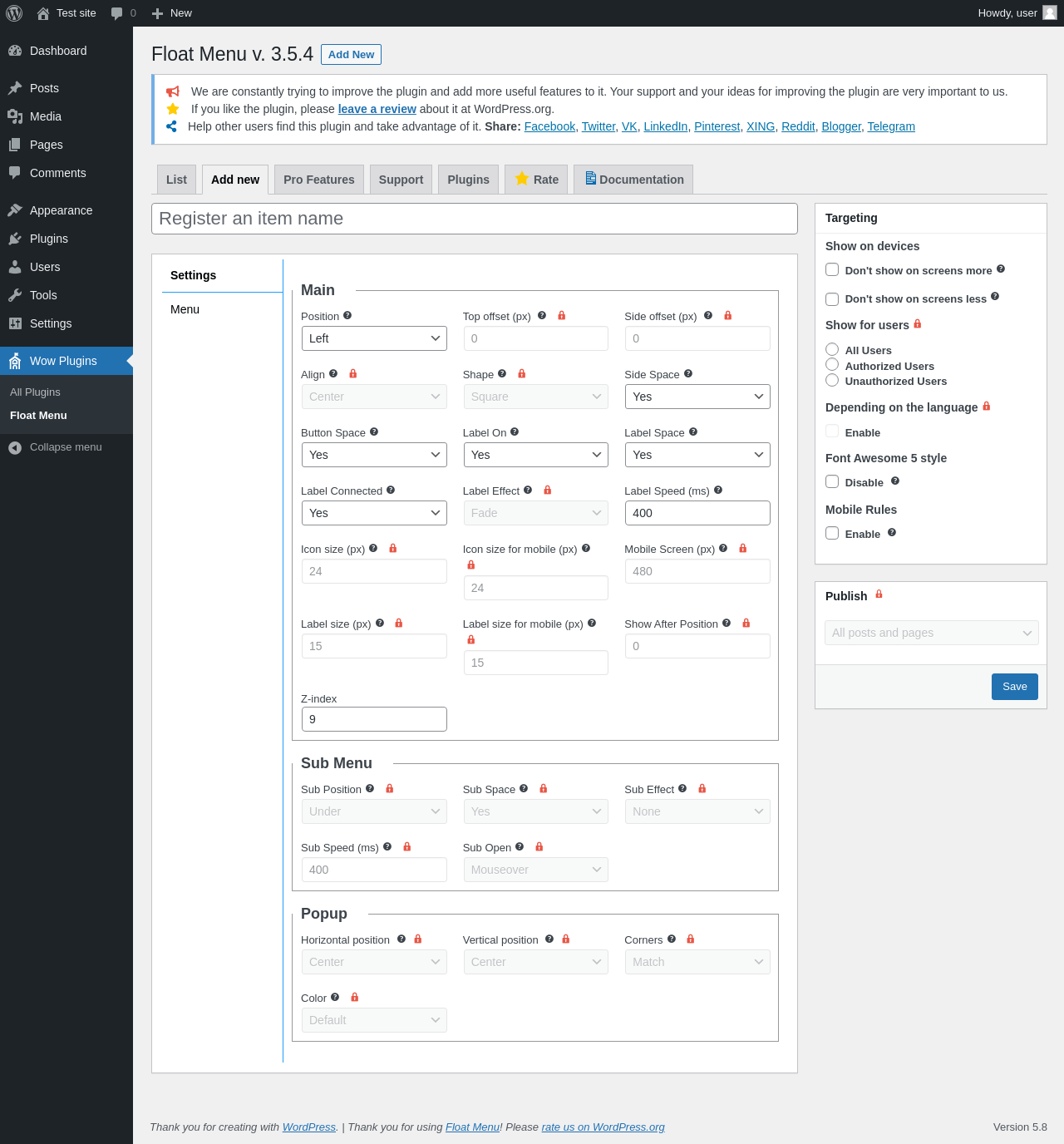This screenshot has height=1144, width=1064.
Task: Toggle language Enable checkbox
Action: [832, 431]
